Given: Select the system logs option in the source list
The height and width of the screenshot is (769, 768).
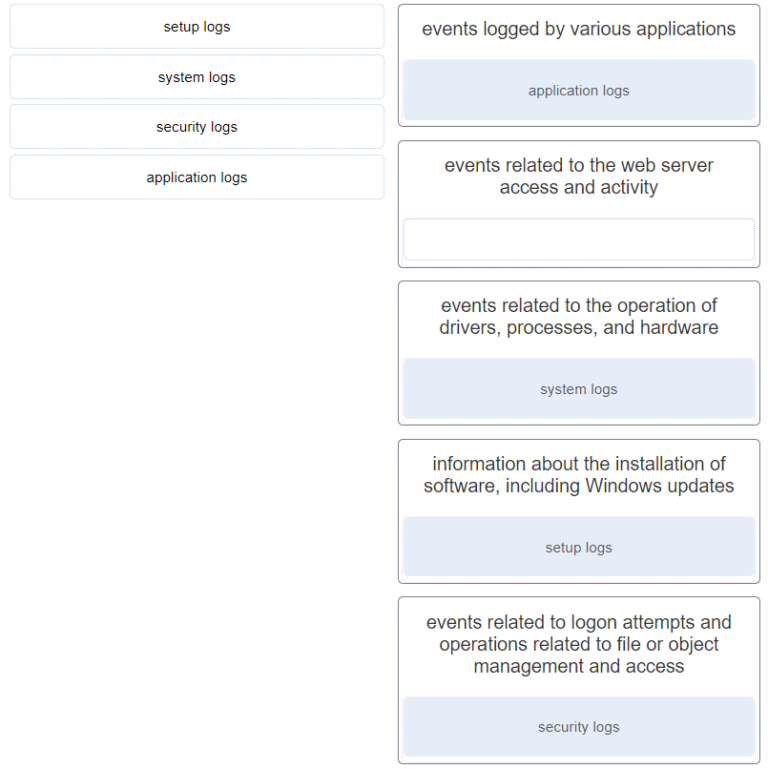Looking at the screenshot, I should click(196, 77).
